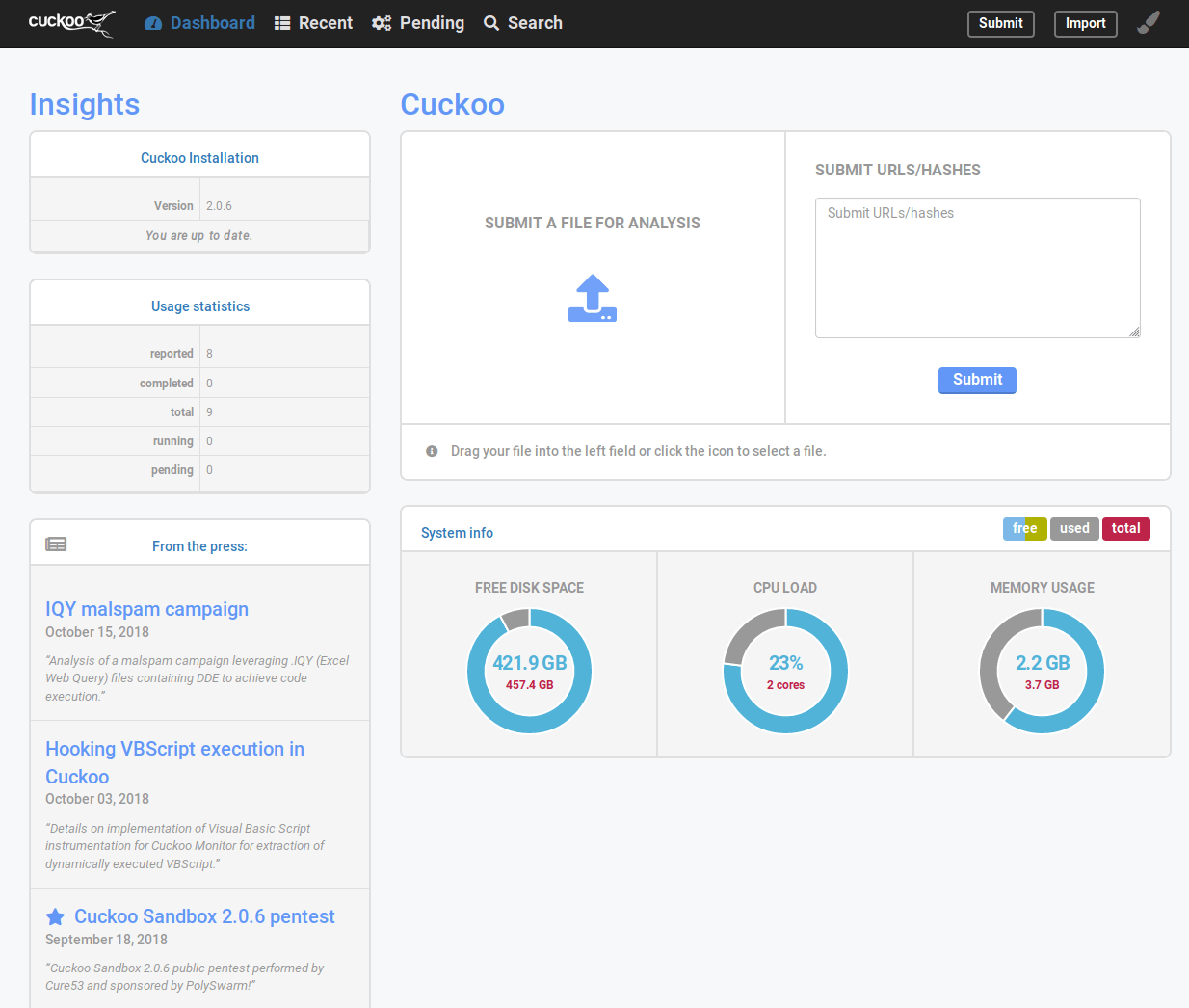Click the 'total' statistics row label
Screen dimensions: 1189x1008
pyautogui.click(x=182, y=412)
